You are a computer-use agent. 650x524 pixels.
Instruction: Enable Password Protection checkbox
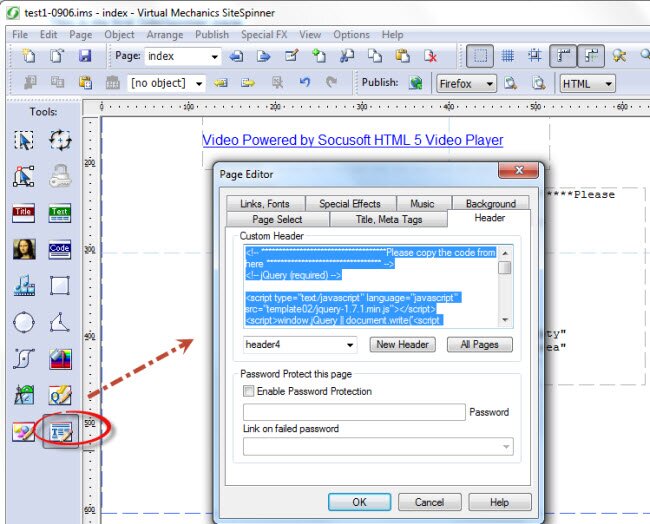[248, 391]
